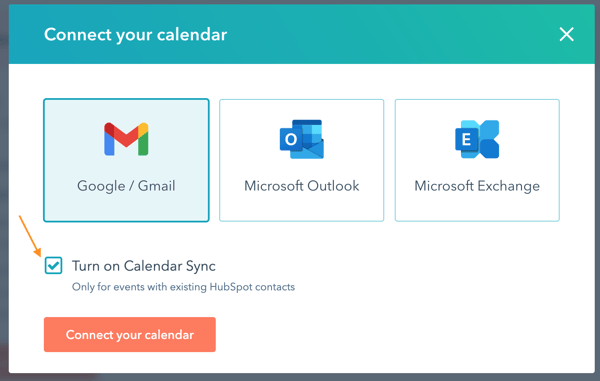Uncheck the Turn on Calendar Sync checkbox
This screenshot has width=600, height=381.
pyautogui.click(x=53, y=265)
